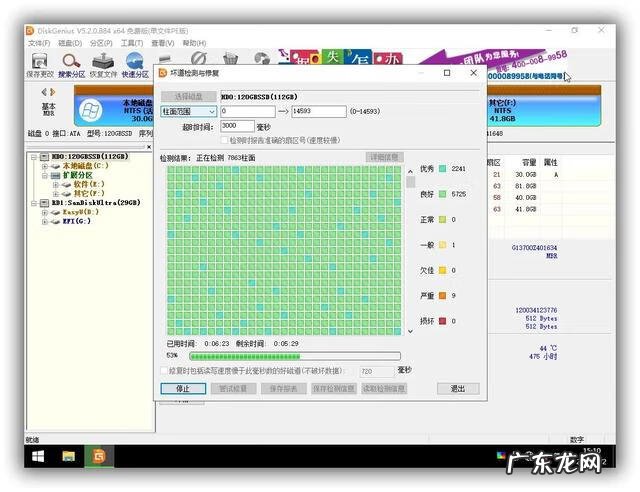Viewport: 640px width, 492px height.
Task: Expand the EFI(G:) tree node
Action: click(45, 222)
